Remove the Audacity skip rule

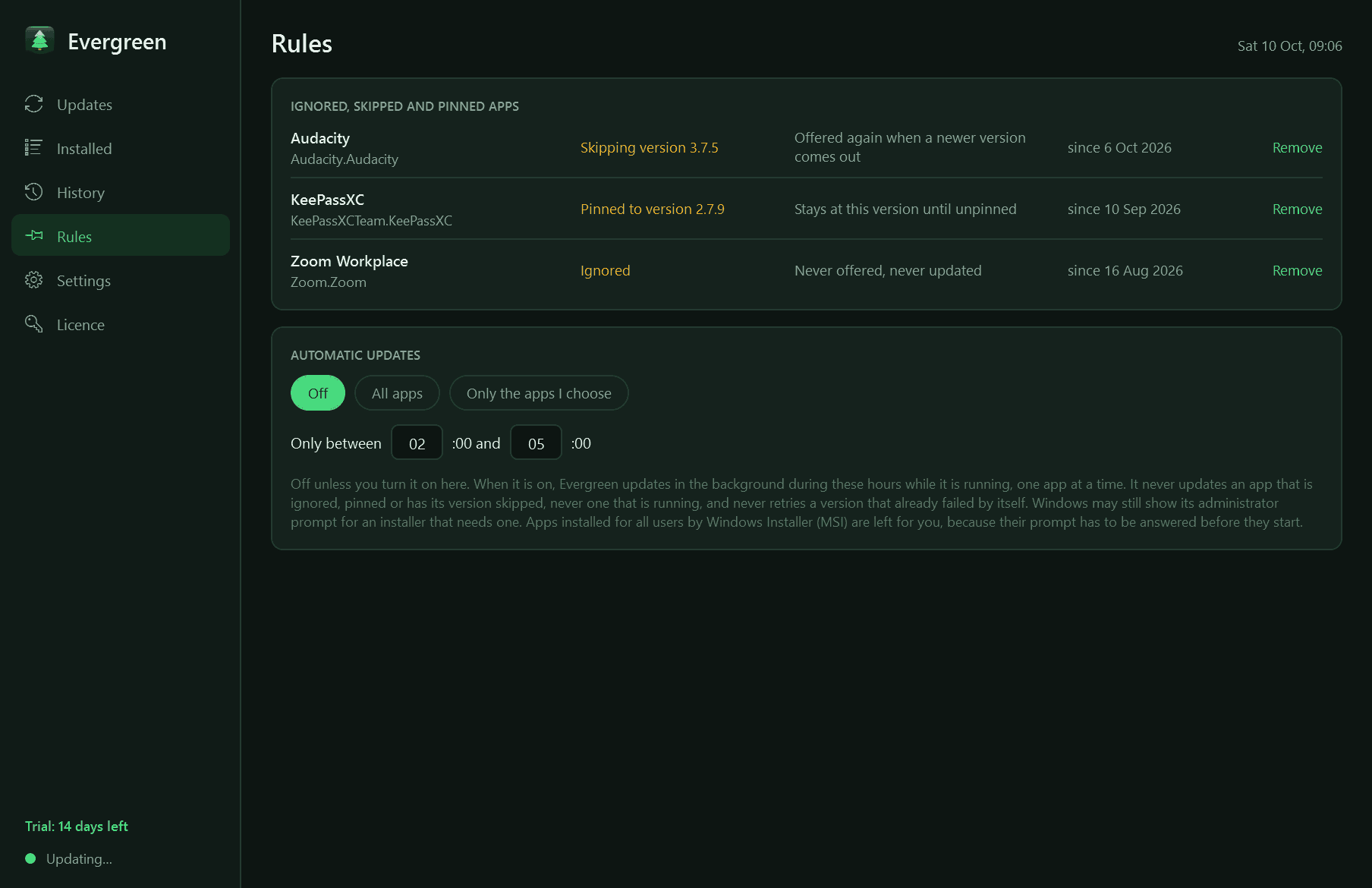coord(1297,147)
